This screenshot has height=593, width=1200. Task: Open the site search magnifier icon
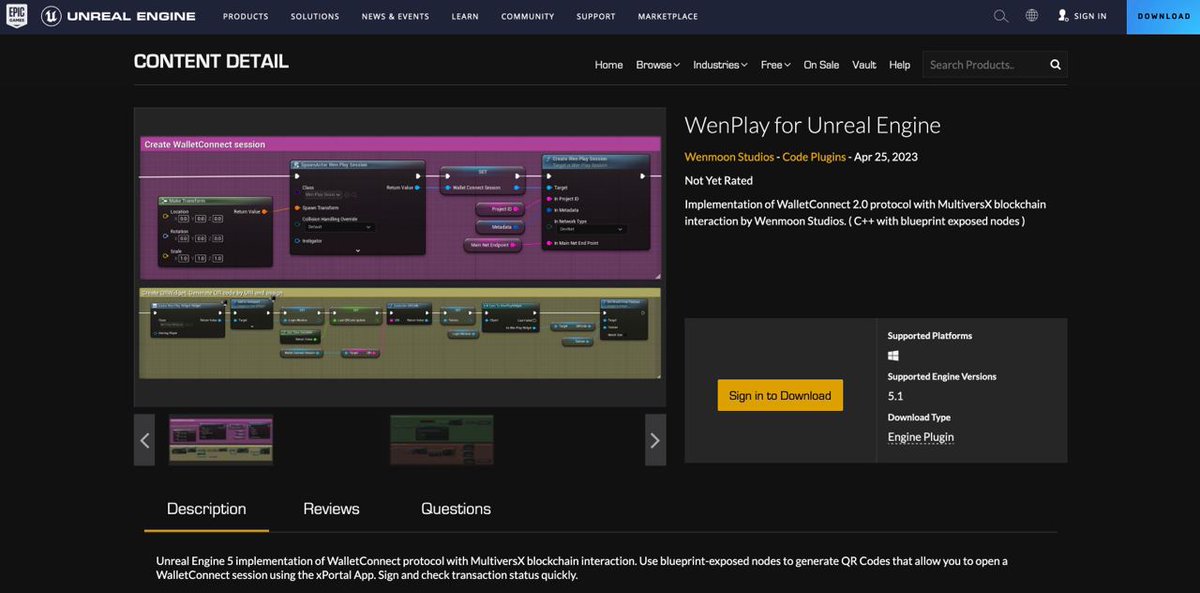tap(1001, 16)
